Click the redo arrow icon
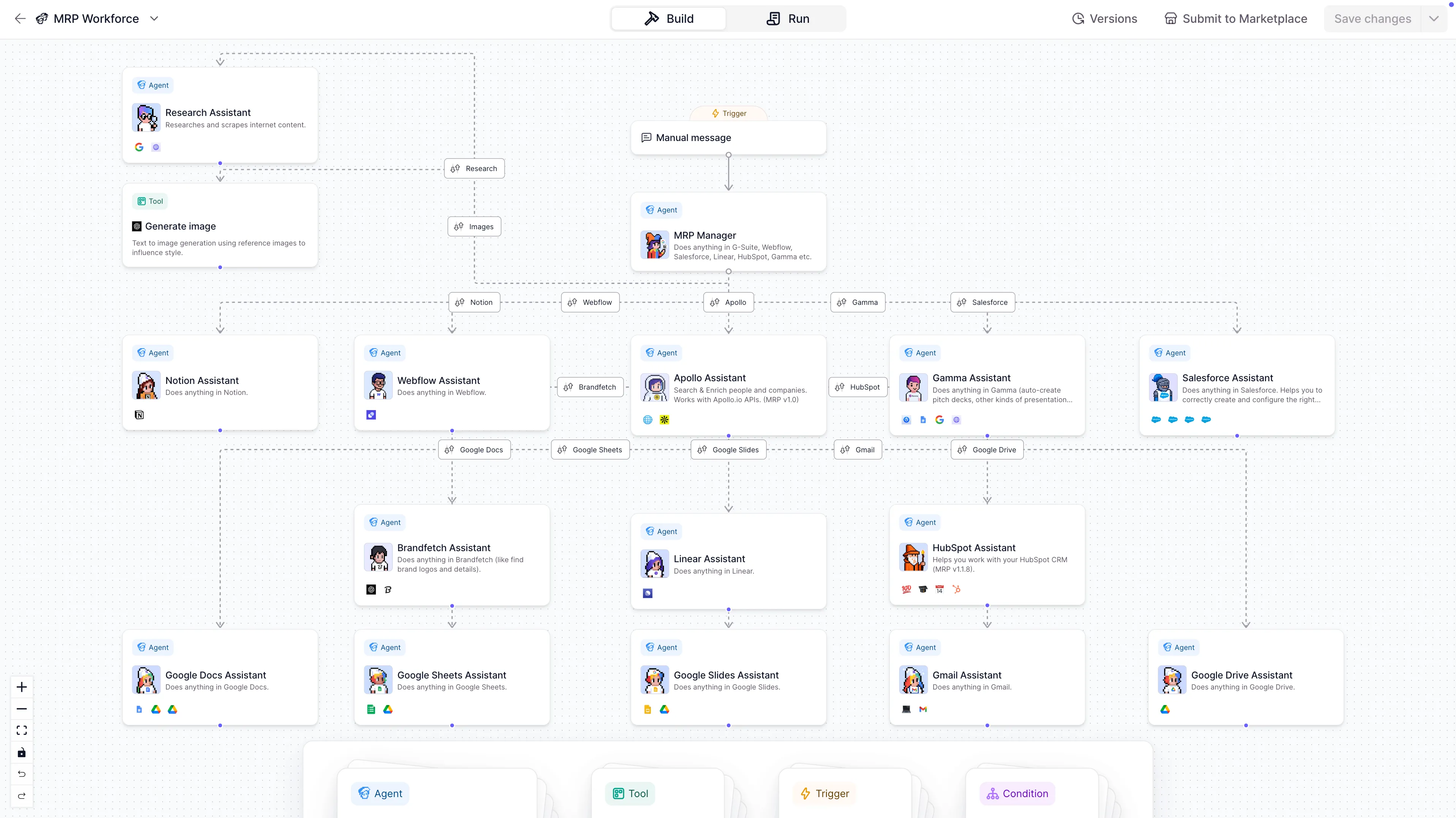The width and height of the screenshot is (1456, 818). click(x=22, y=796)
